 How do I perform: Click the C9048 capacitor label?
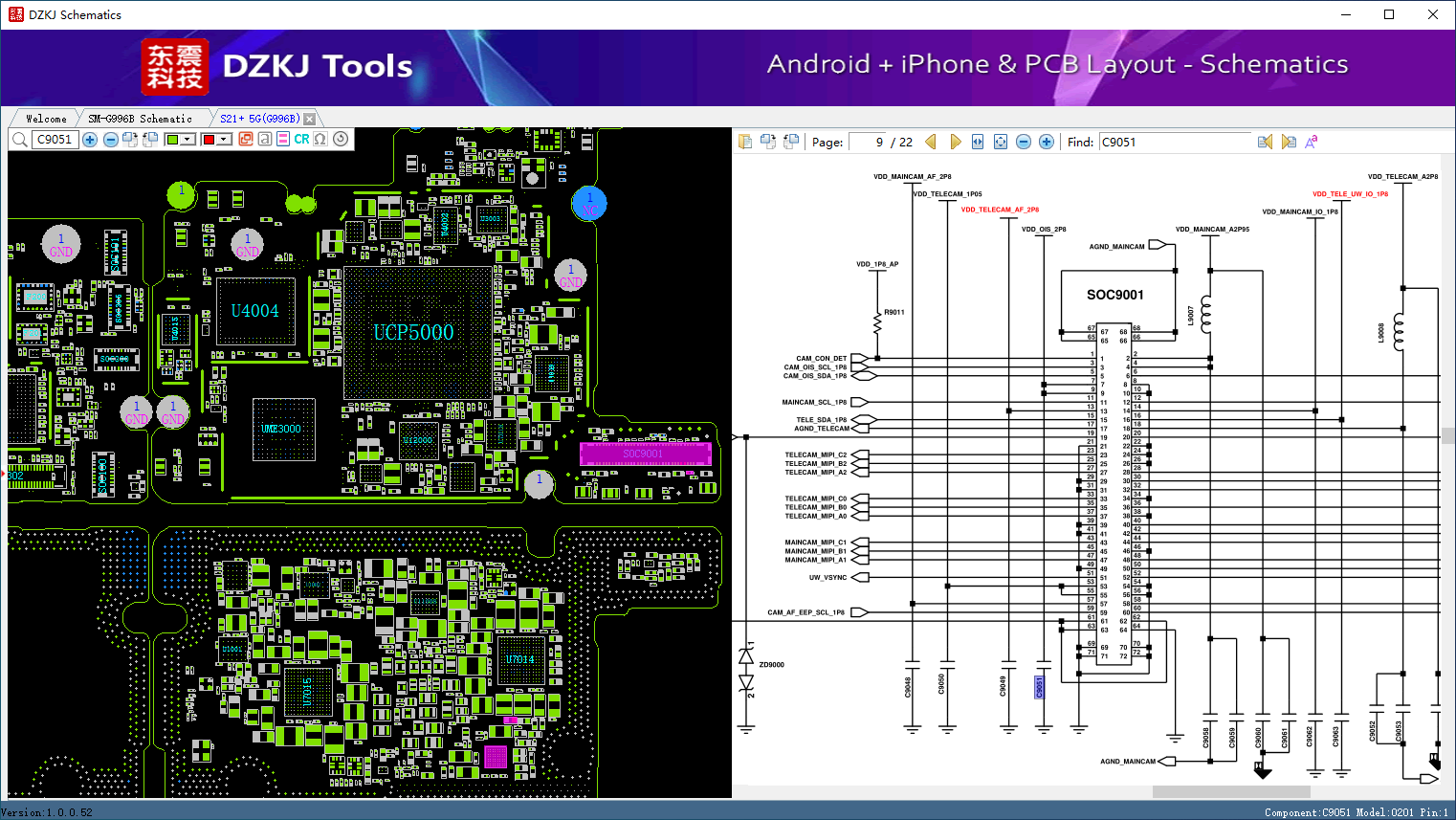[x=908, y=687]
